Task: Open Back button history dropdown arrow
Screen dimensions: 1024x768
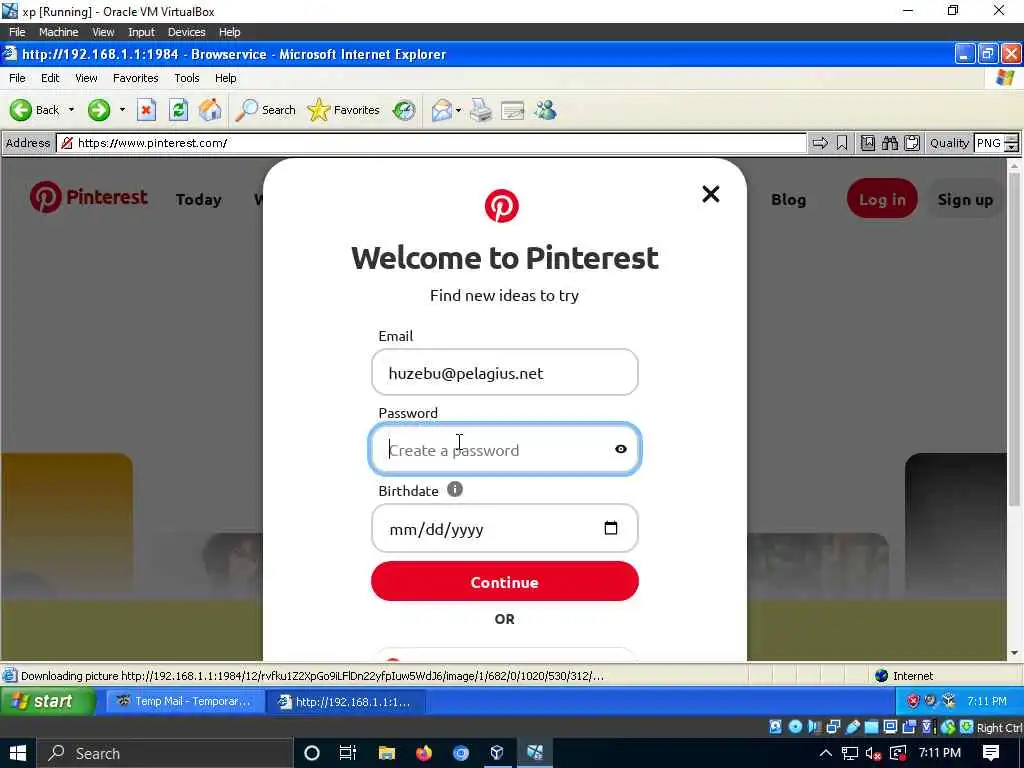Action: pos(71,110)
